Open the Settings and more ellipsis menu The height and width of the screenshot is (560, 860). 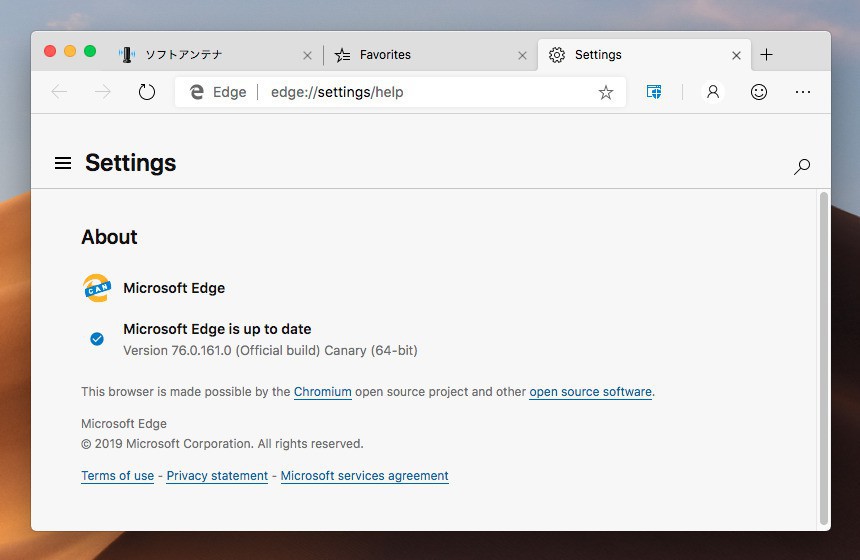pos(802,92)
